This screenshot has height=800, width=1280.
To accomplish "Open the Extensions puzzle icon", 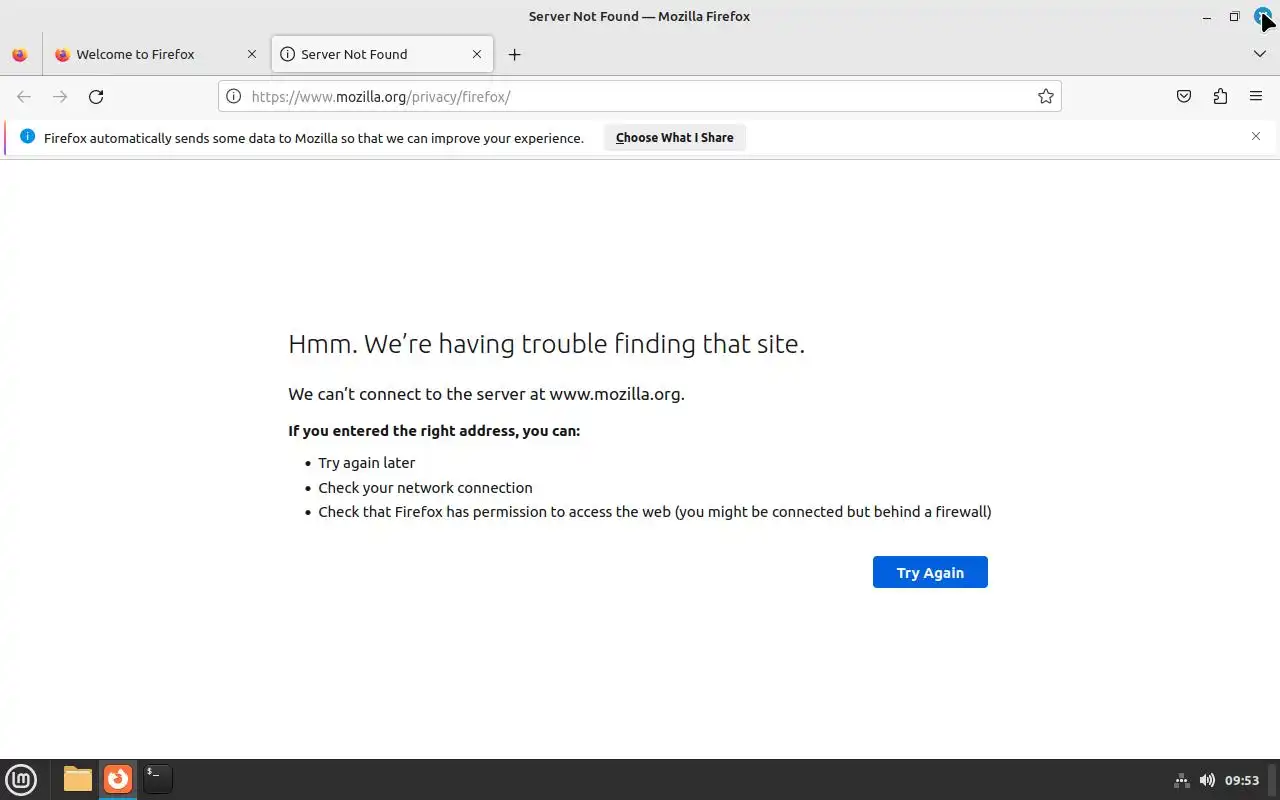I will coord(1220,96).
